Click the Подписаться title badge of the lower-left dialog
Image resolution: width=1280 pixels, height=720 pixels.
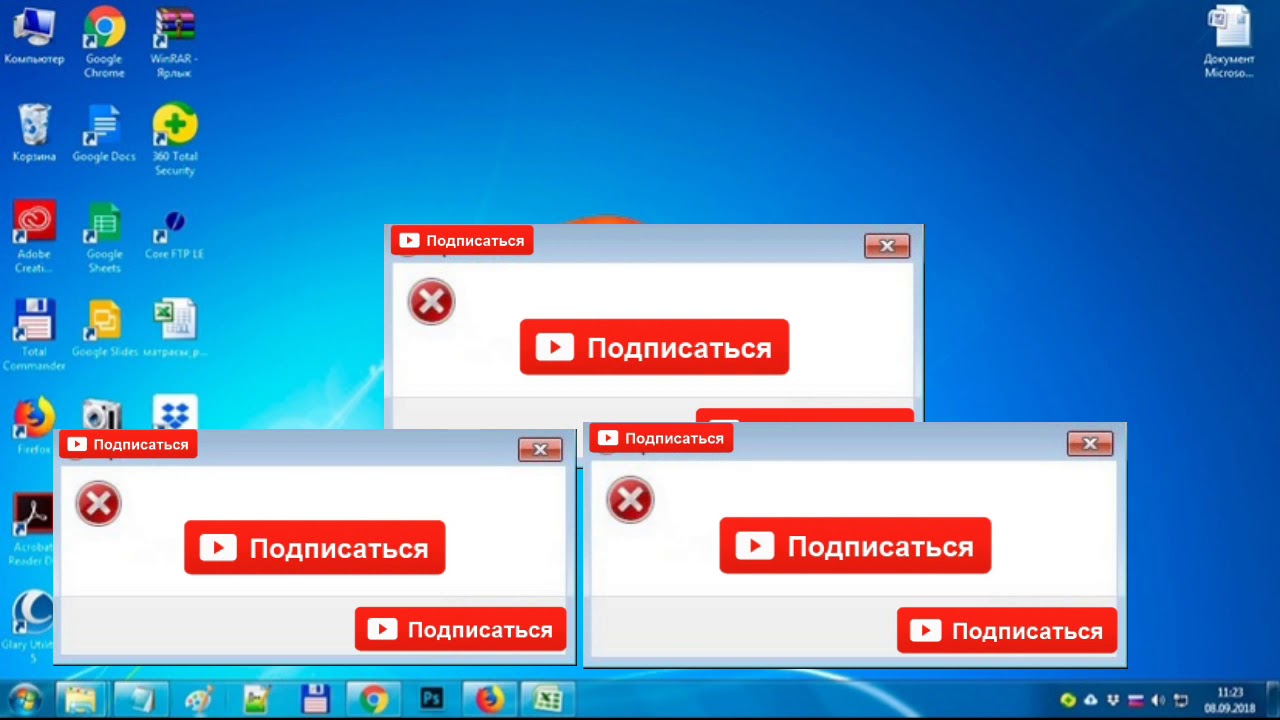click(128, 444)
